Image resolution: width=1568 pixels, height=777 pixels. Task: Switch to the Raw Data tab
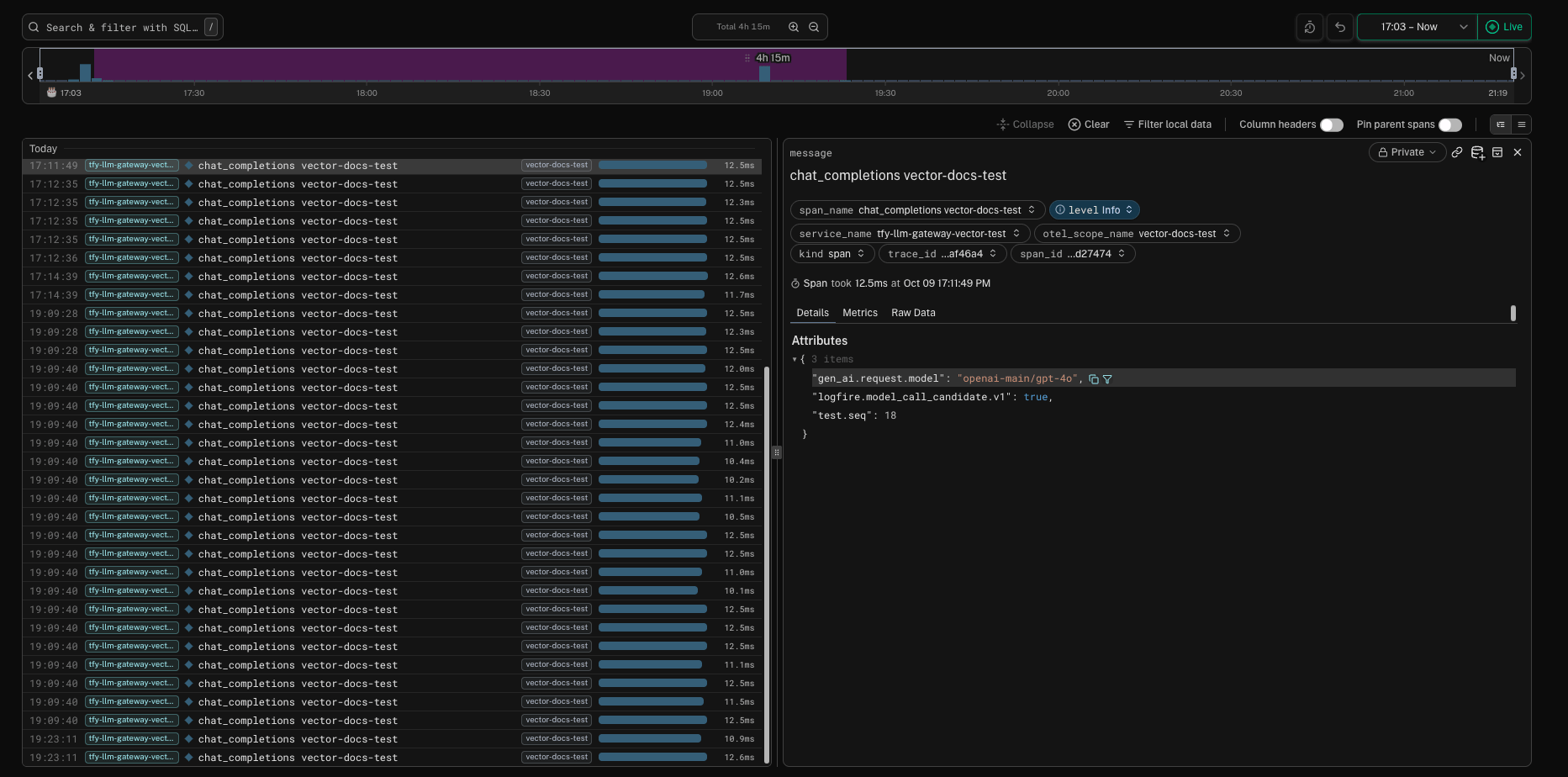(x=913, y=313)
